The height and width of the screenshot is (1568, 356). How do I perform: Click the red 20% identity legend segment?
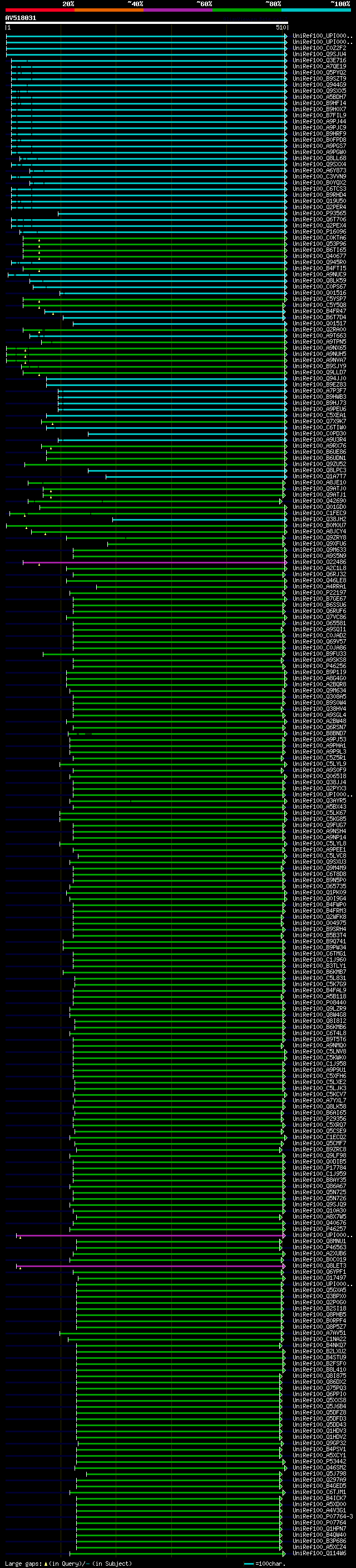pos(39,11)
